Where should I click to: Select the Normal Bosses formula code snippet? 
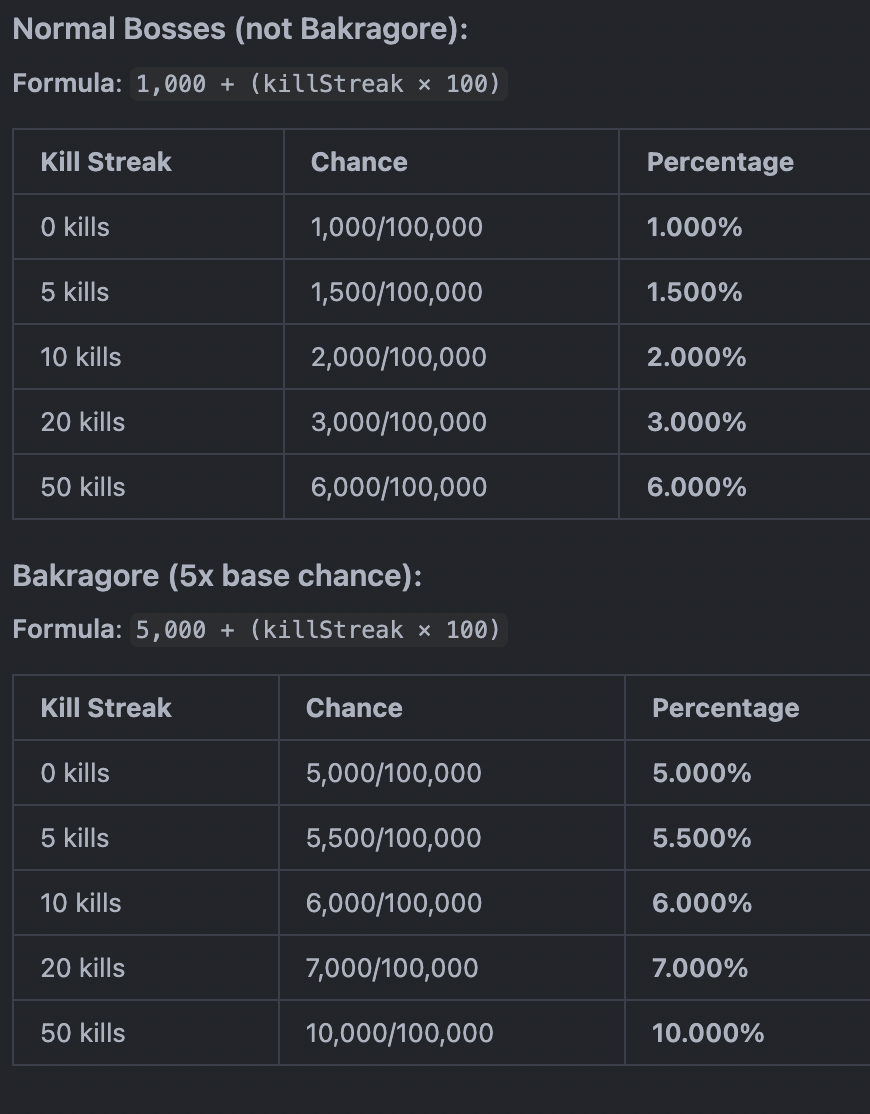click(318, 84)
